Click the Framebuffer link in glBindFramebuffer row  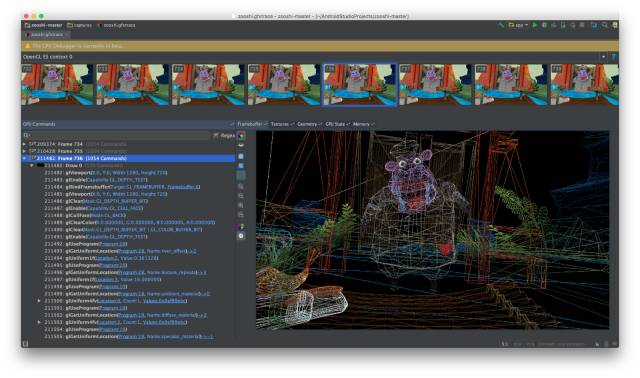[184, 187]
